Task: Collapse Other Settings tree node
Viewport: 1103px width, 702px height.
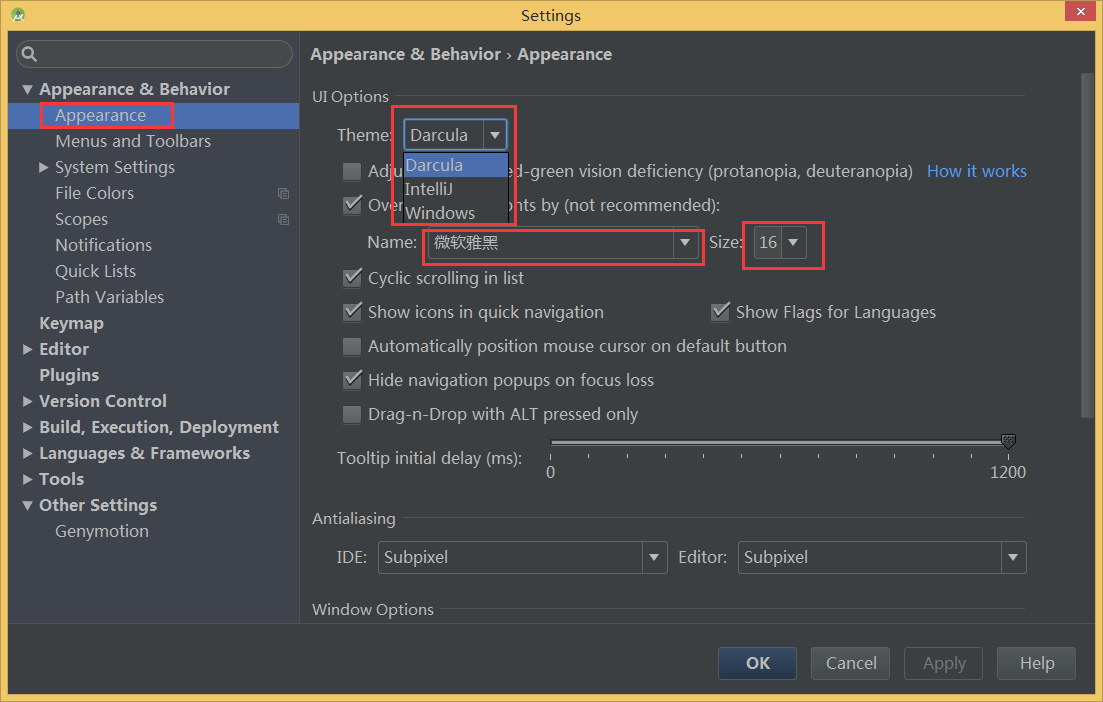Action: tap(27, 506)
